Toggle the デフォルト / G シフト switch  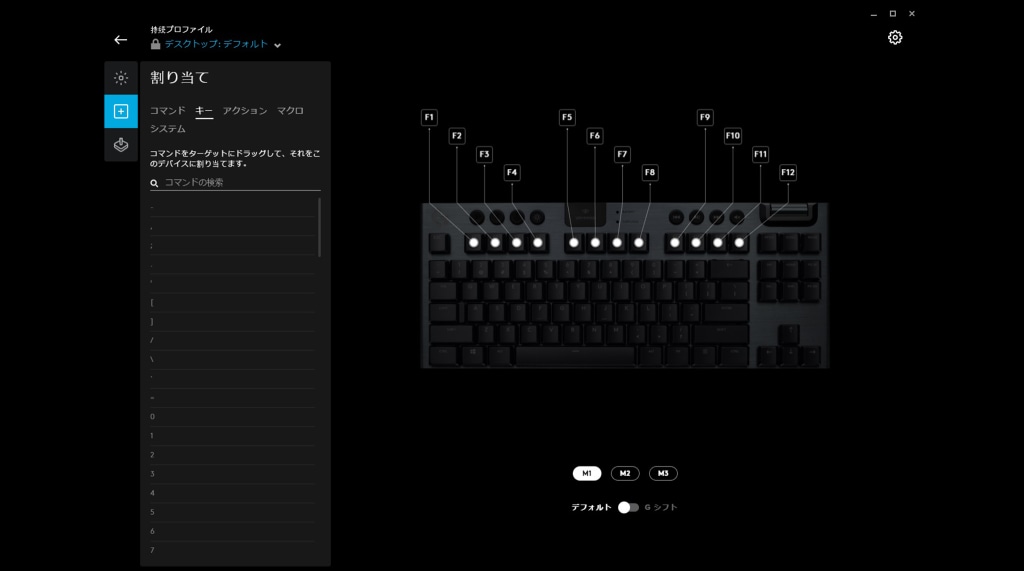[628, 507]
